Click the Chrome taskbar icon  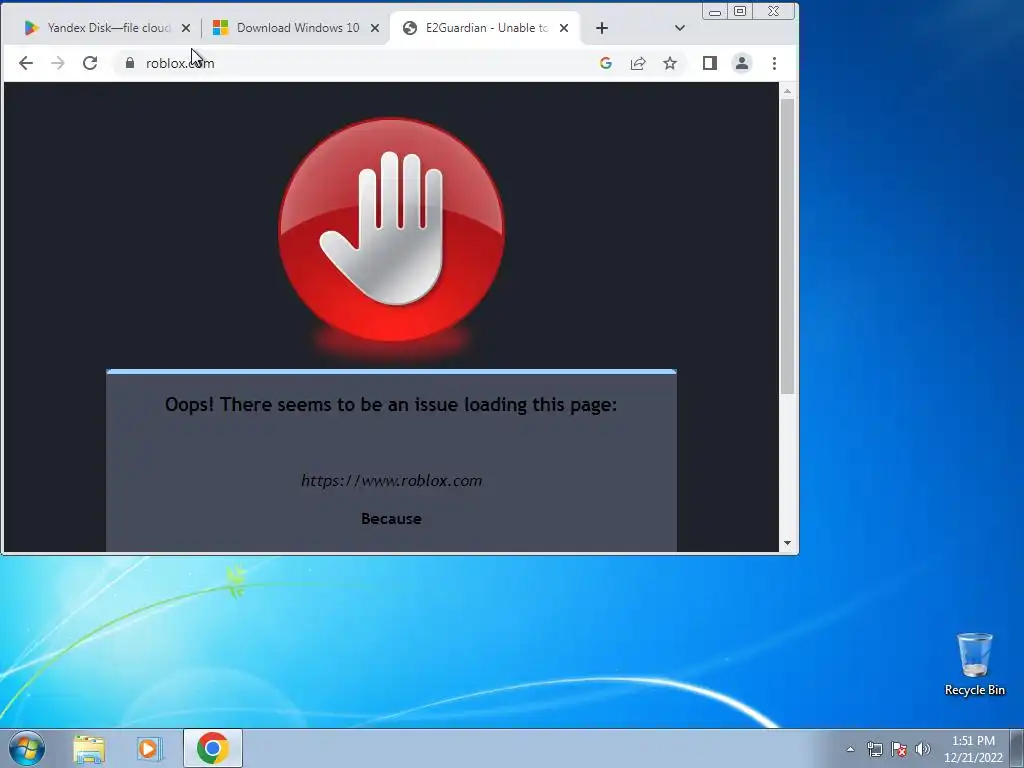point(212,748)
